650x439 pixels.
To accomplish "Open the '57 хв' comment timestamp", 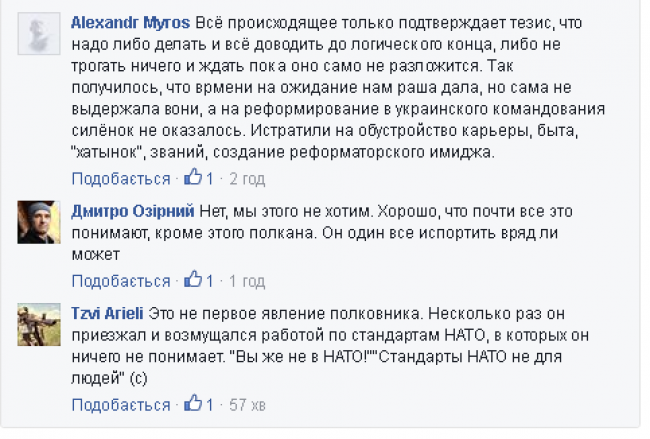I will click(x=250, y=404).
